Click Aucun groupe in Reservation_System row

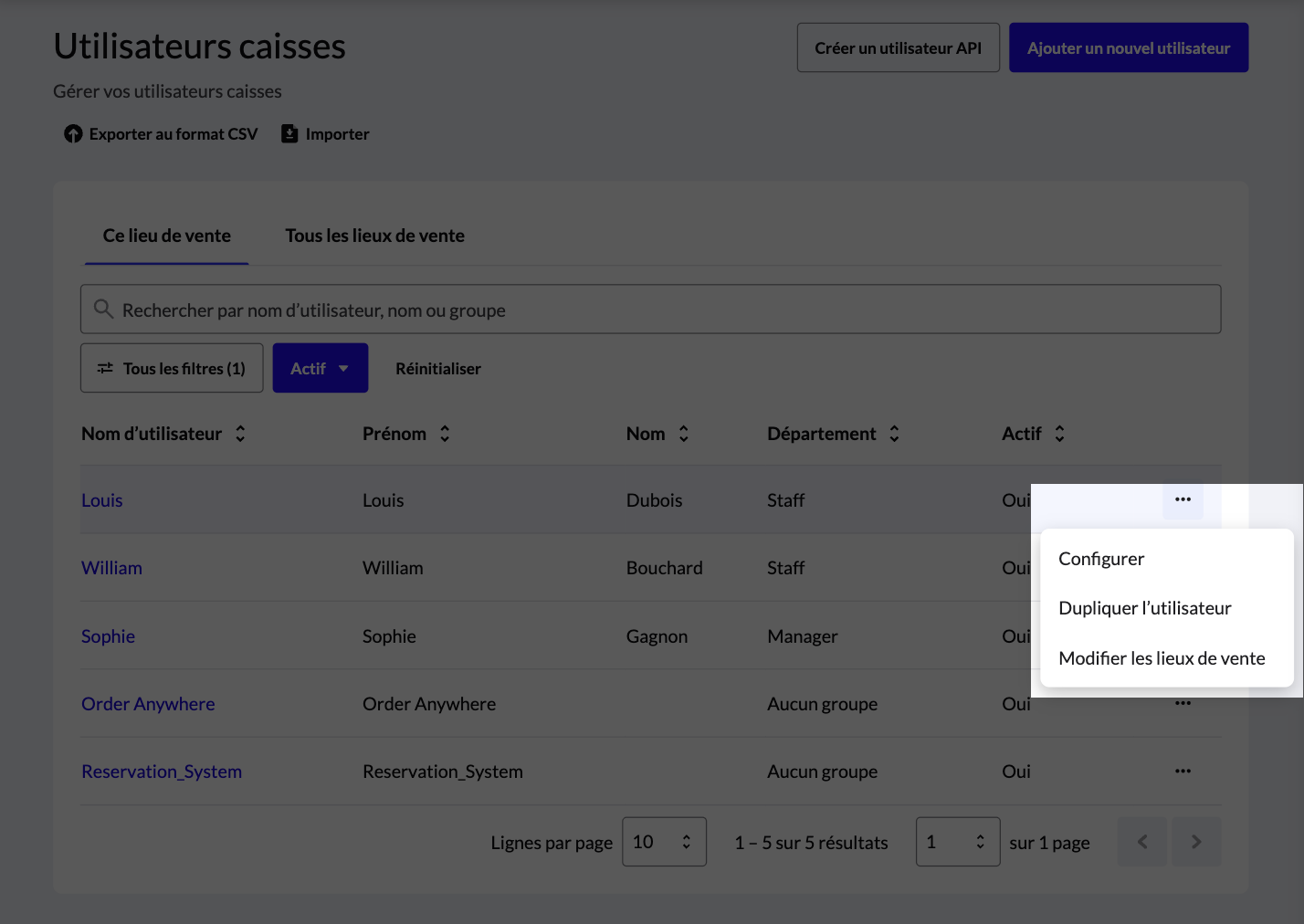[823, 772]
